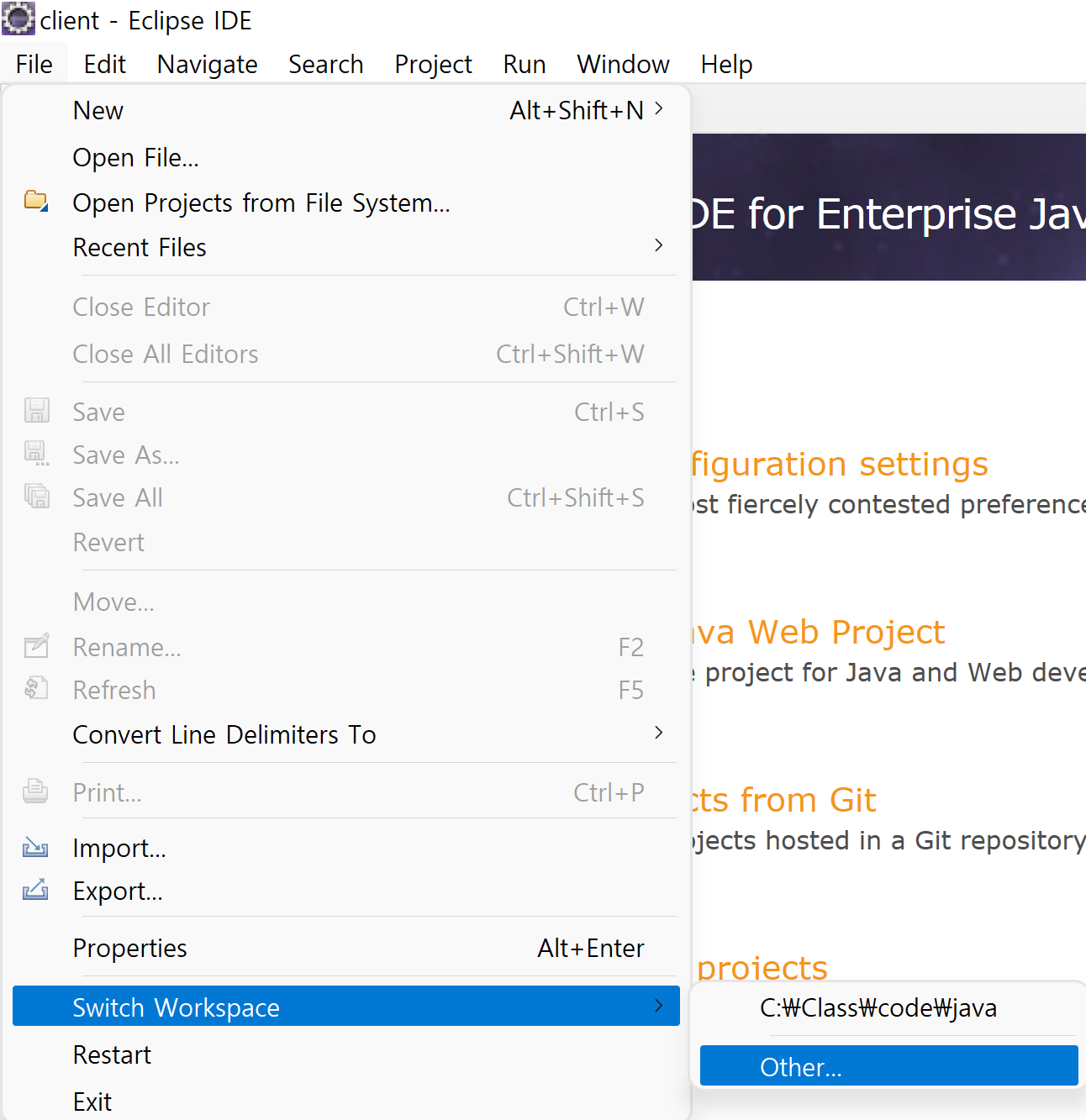
Task: Click the Import icon in File menu
Action: (35, 847)
